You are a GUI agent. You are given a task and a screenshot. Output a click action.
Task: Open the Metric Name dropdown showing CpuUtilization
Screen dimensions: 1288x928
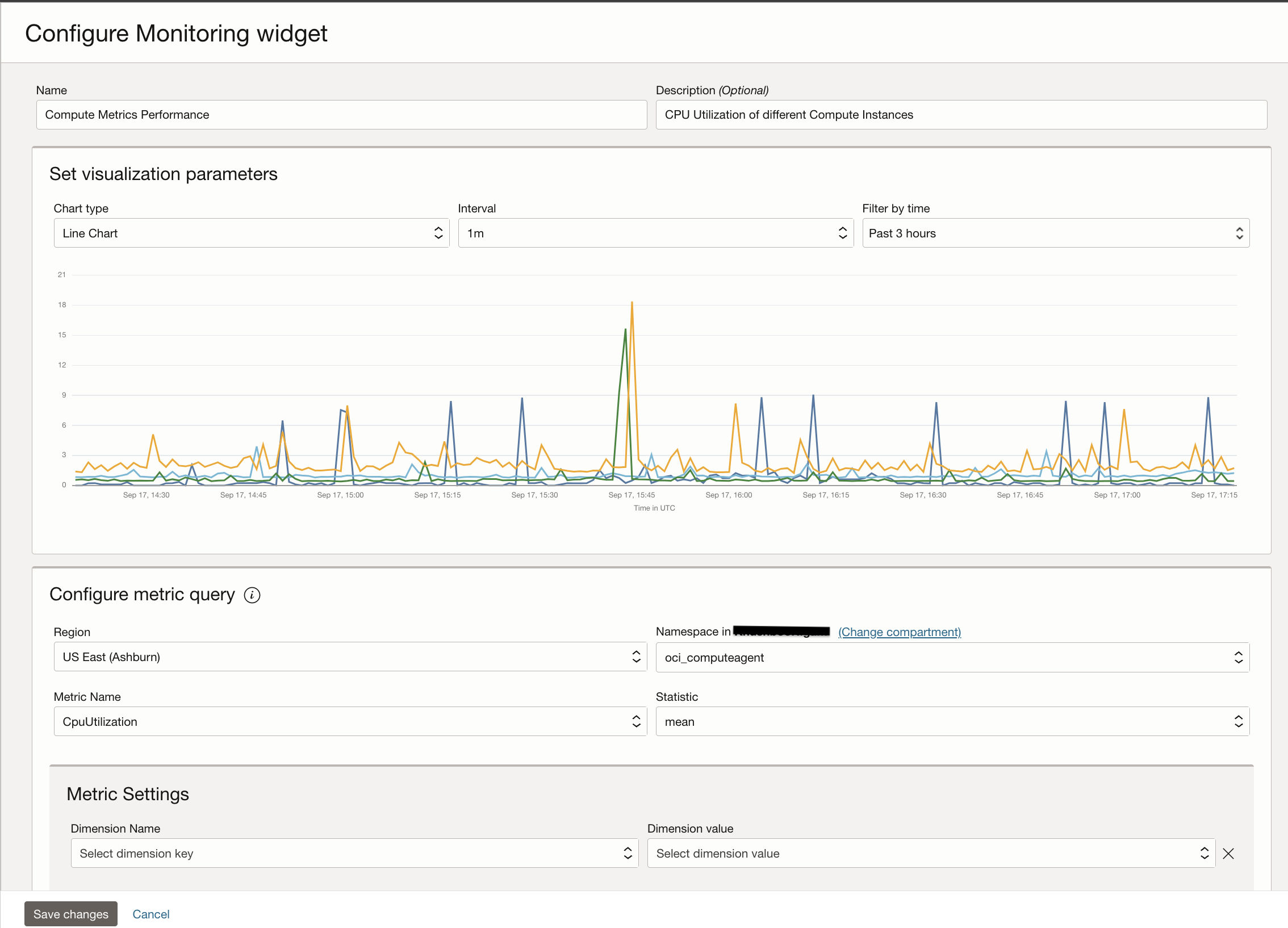349,721
